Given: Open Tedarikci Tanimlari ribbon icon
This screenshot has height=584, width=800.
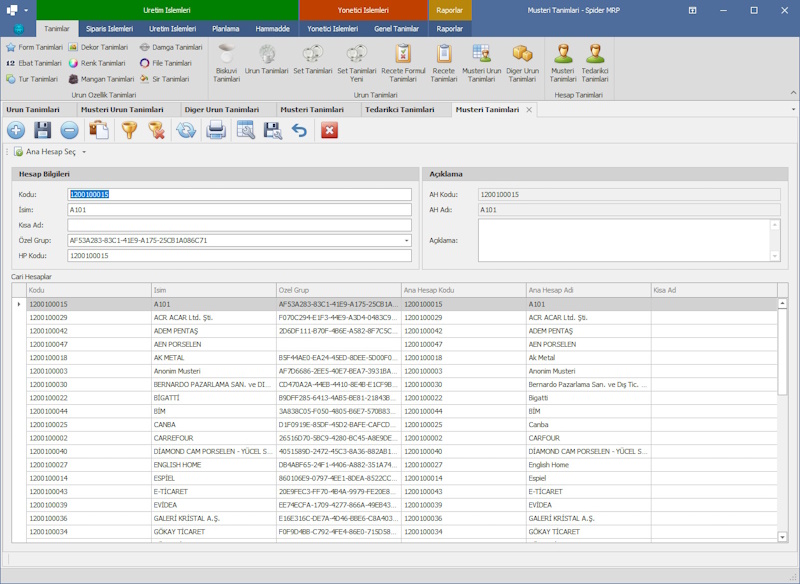Looking at the screenshot, I should pos(595,63).
